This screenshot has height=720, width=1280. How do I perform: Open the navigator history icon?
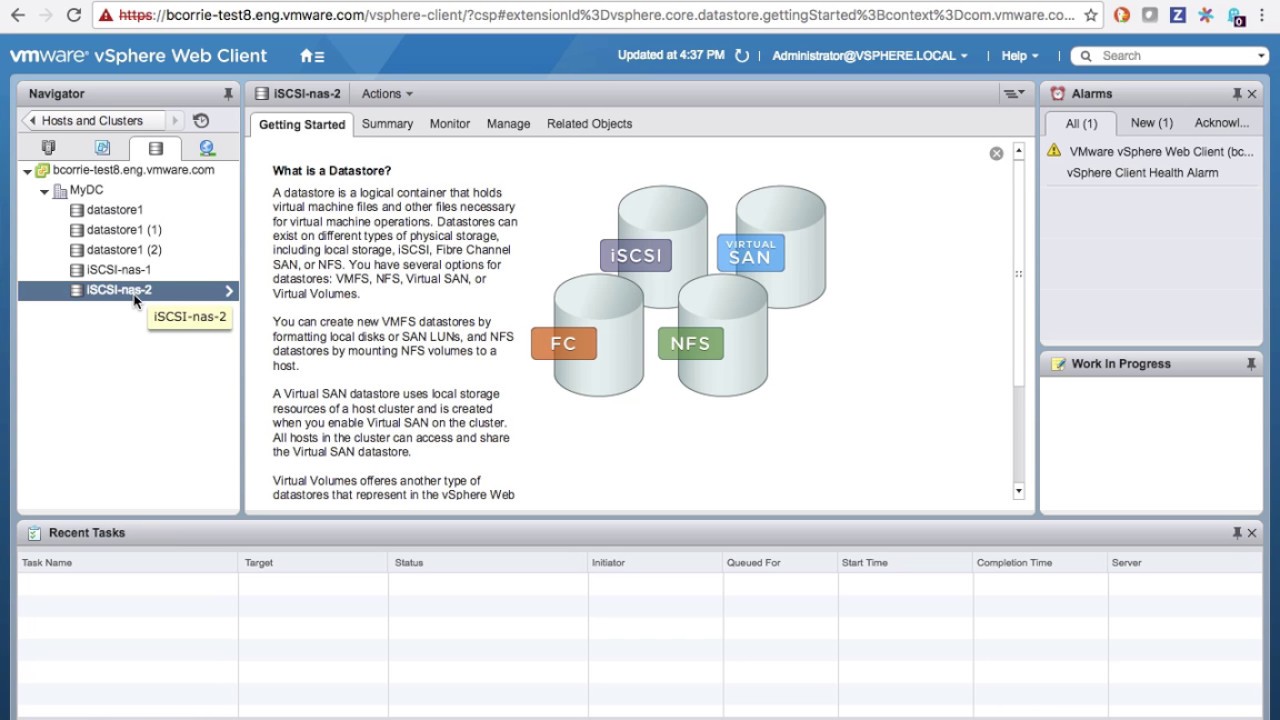pyautogui.click(x=201, y=120)
